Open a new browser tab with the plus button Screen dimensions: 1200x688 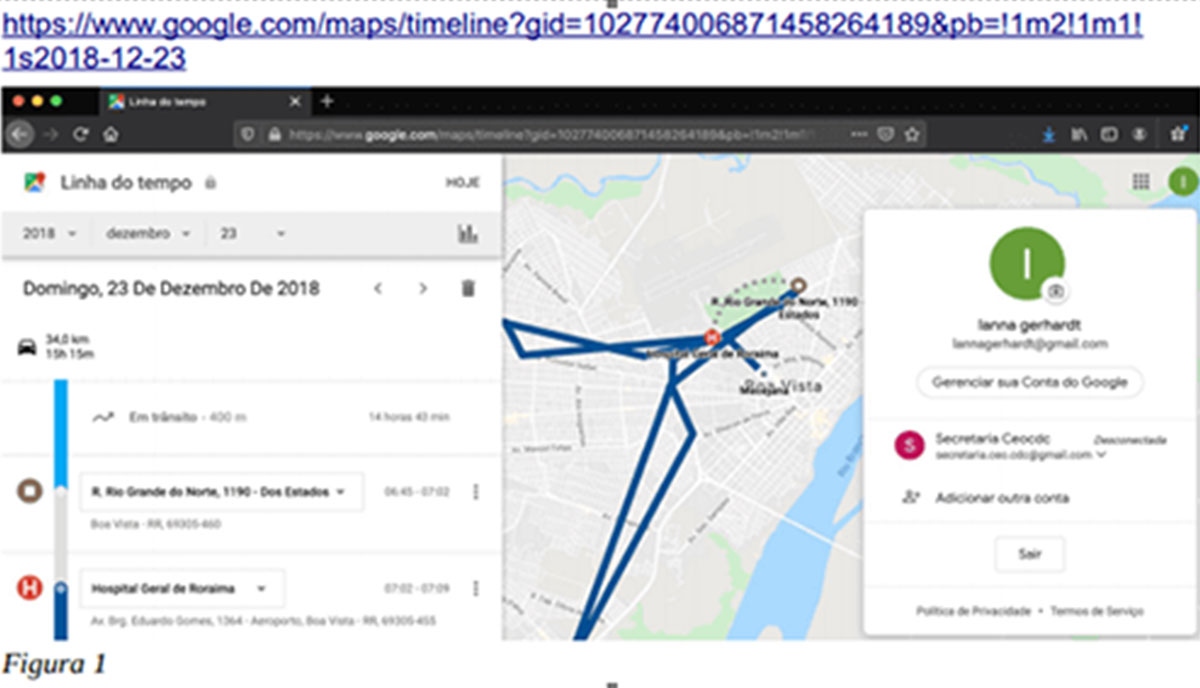[x=327, y=102]
